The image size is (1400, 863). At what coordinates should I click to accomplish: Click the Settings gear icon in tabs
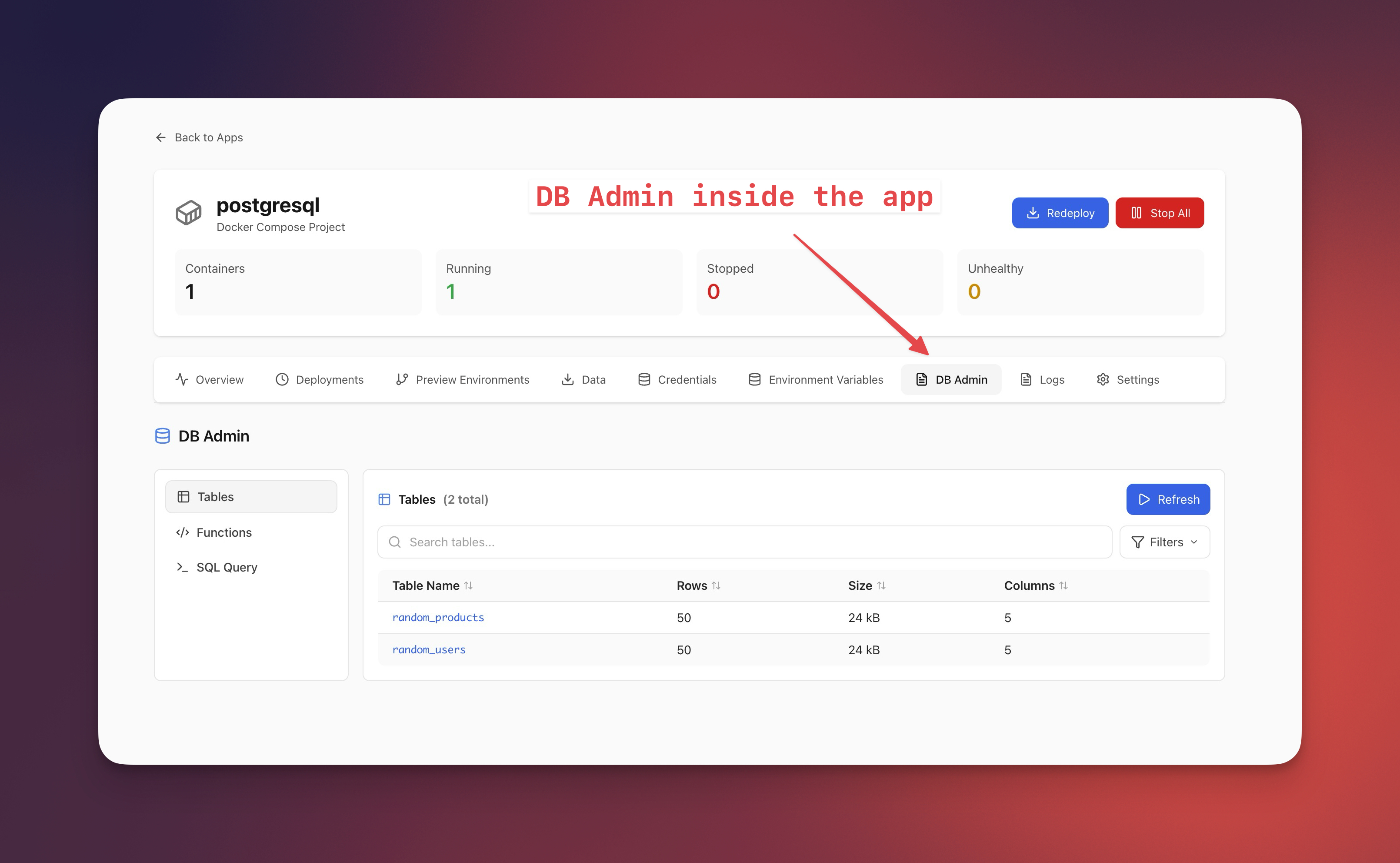[1103, 380]
